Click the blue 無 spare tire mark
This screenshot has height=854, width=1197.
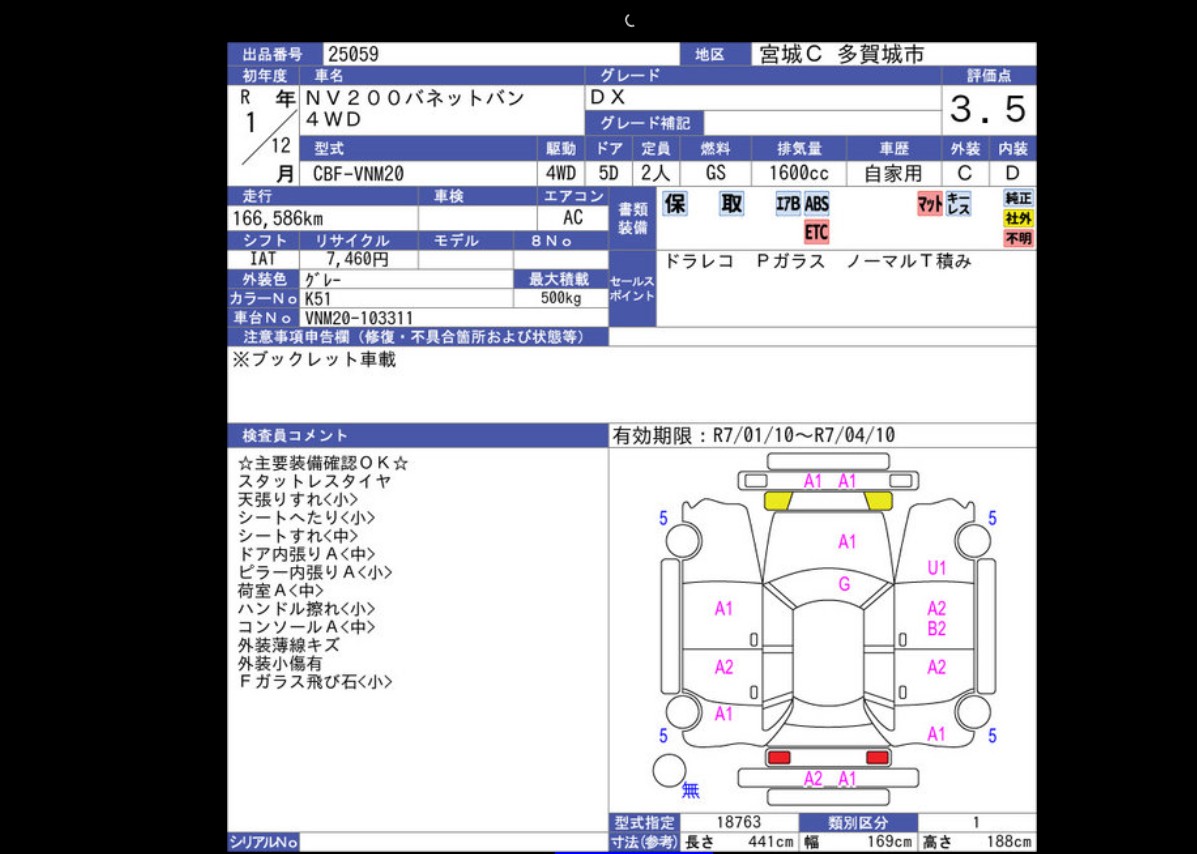pyautogui.click(x=690, y=791)
